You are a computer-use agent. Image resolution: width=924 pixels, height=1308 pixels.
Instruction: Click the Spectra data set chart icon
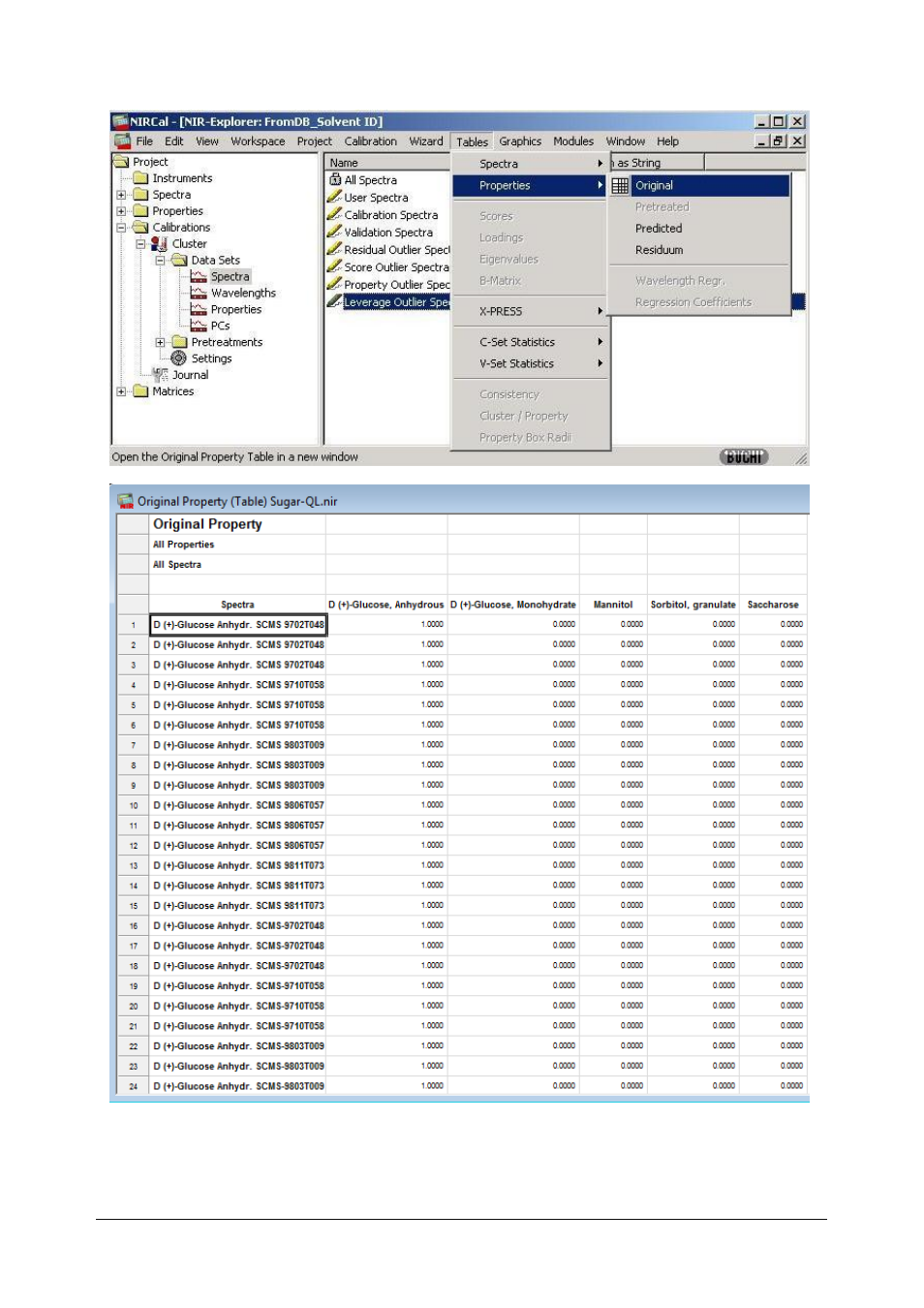pos(199,277)
